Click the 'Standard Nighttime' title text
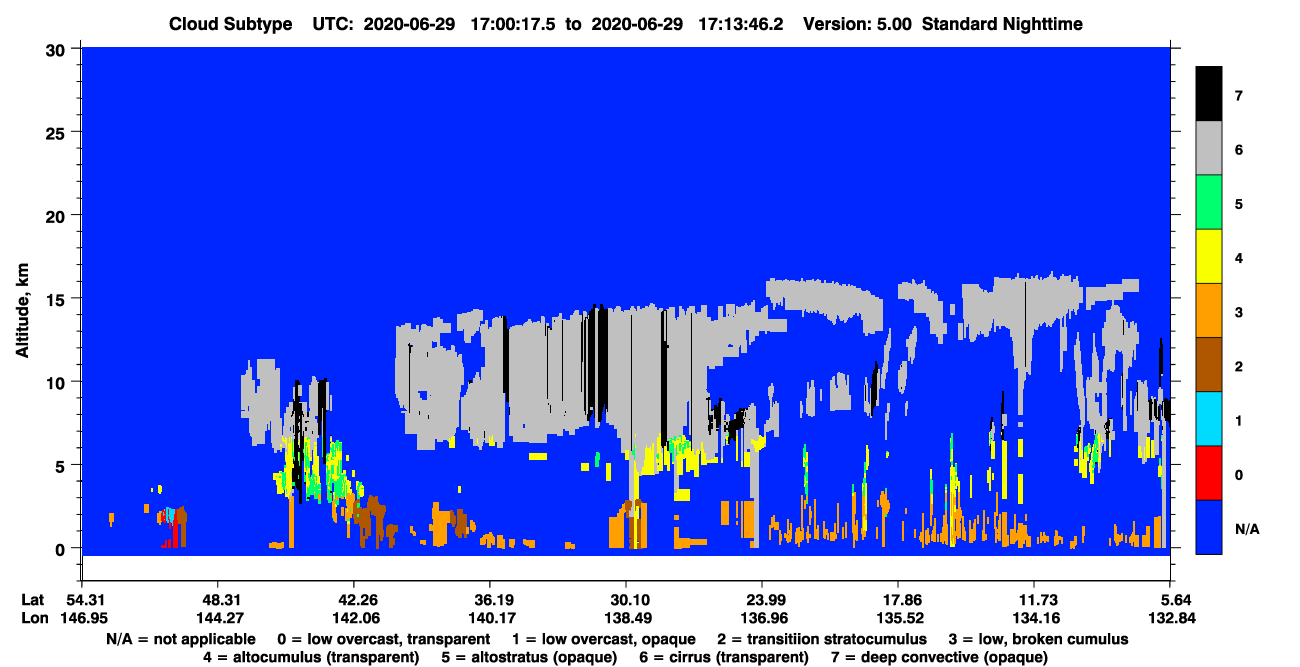 coord(1001,24)
